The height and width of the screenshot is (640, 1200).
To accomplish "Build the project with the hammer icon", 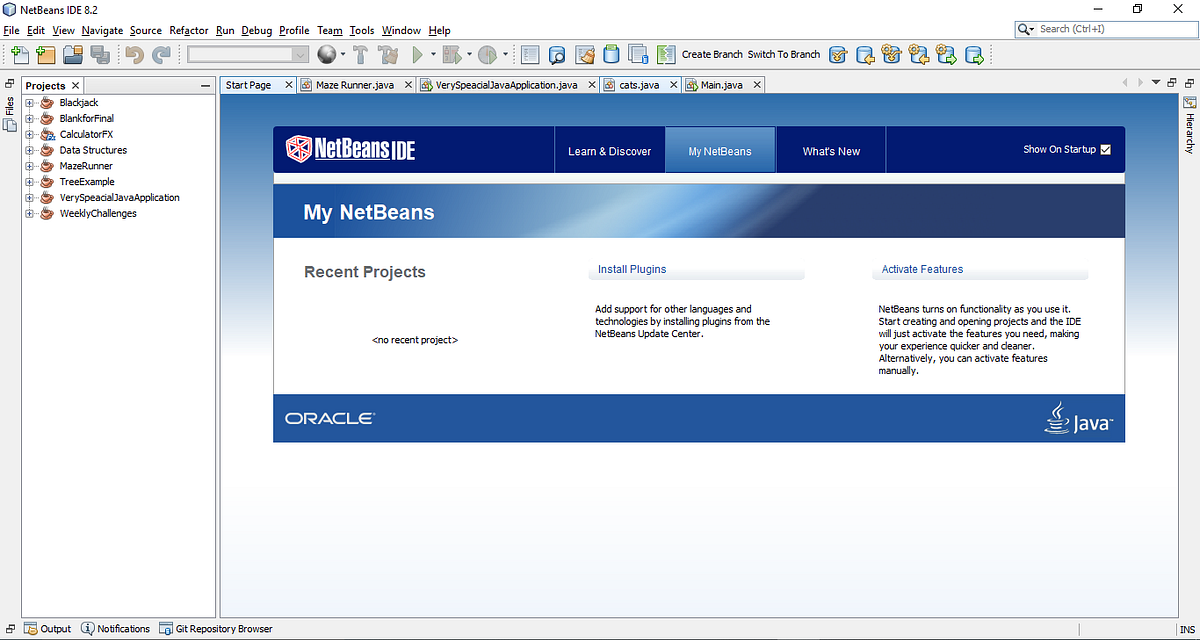I will pyautogui.click(x=360, y=54).
